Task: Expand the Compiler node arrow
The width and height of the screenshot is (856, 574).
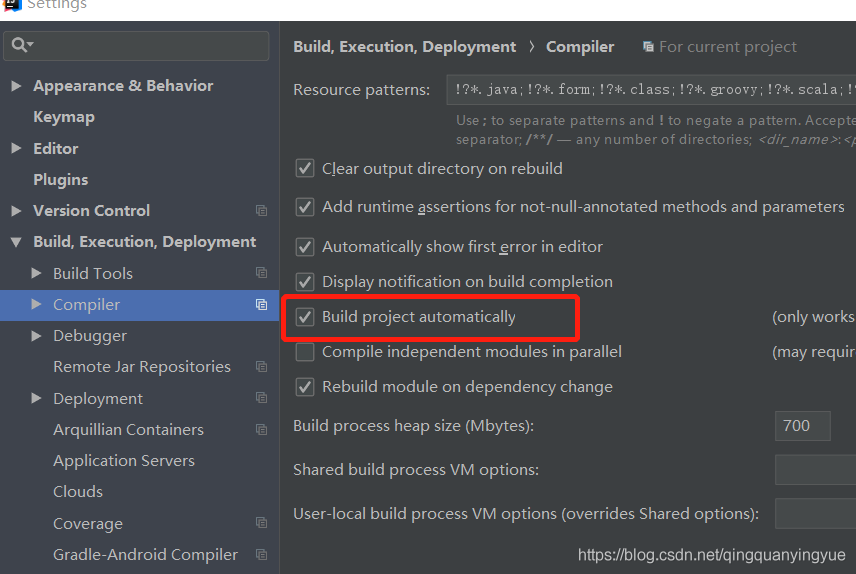Action: [37, 304]
